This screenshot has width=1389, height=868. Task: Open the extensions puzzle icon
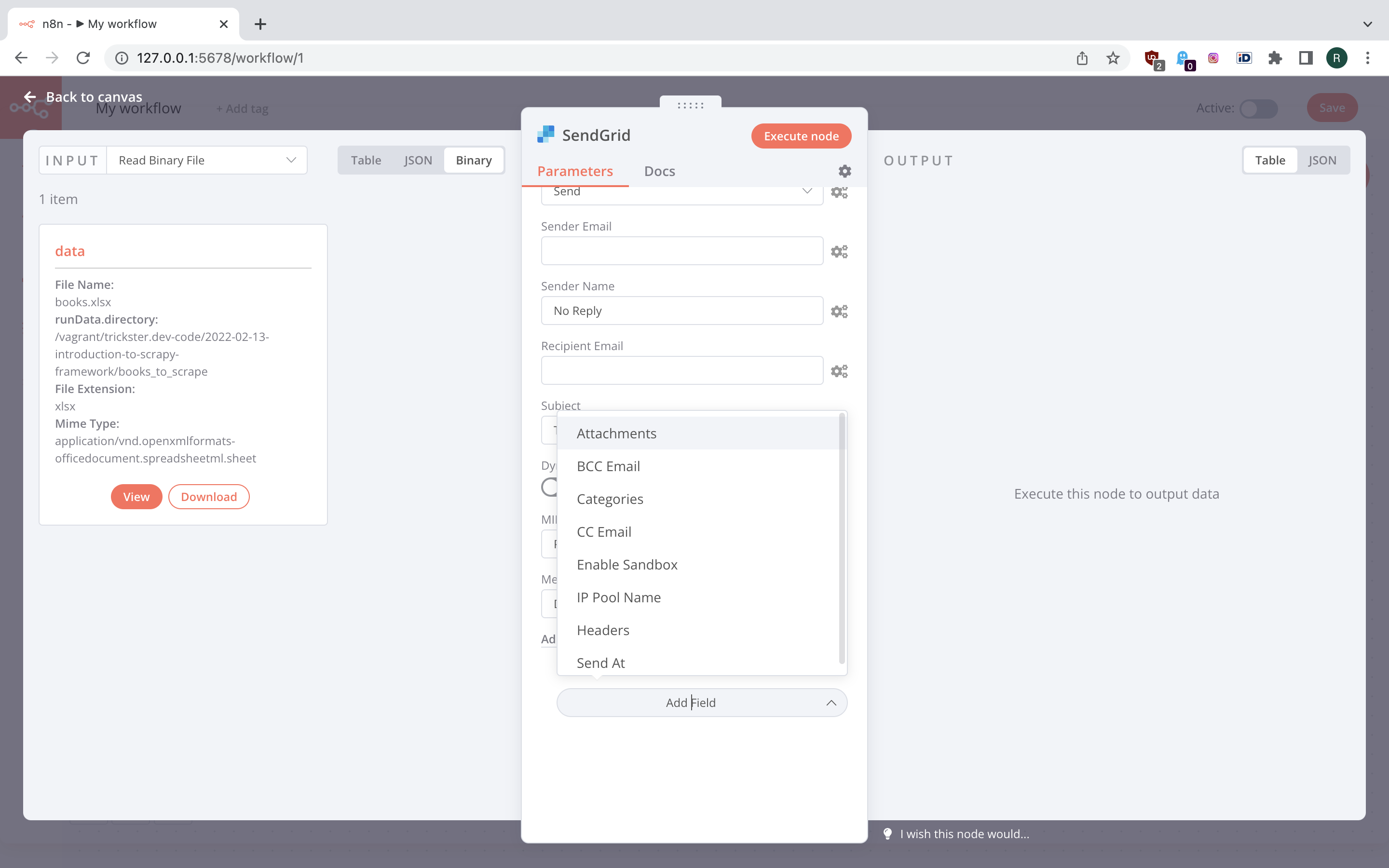click(1275, 58)
